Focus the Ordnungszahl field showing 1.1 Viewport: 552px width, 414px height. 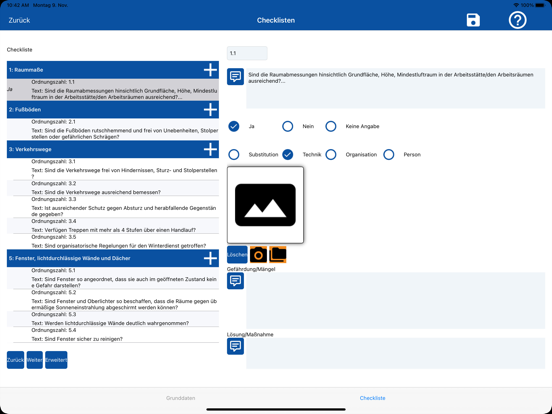tap(247, 53)
